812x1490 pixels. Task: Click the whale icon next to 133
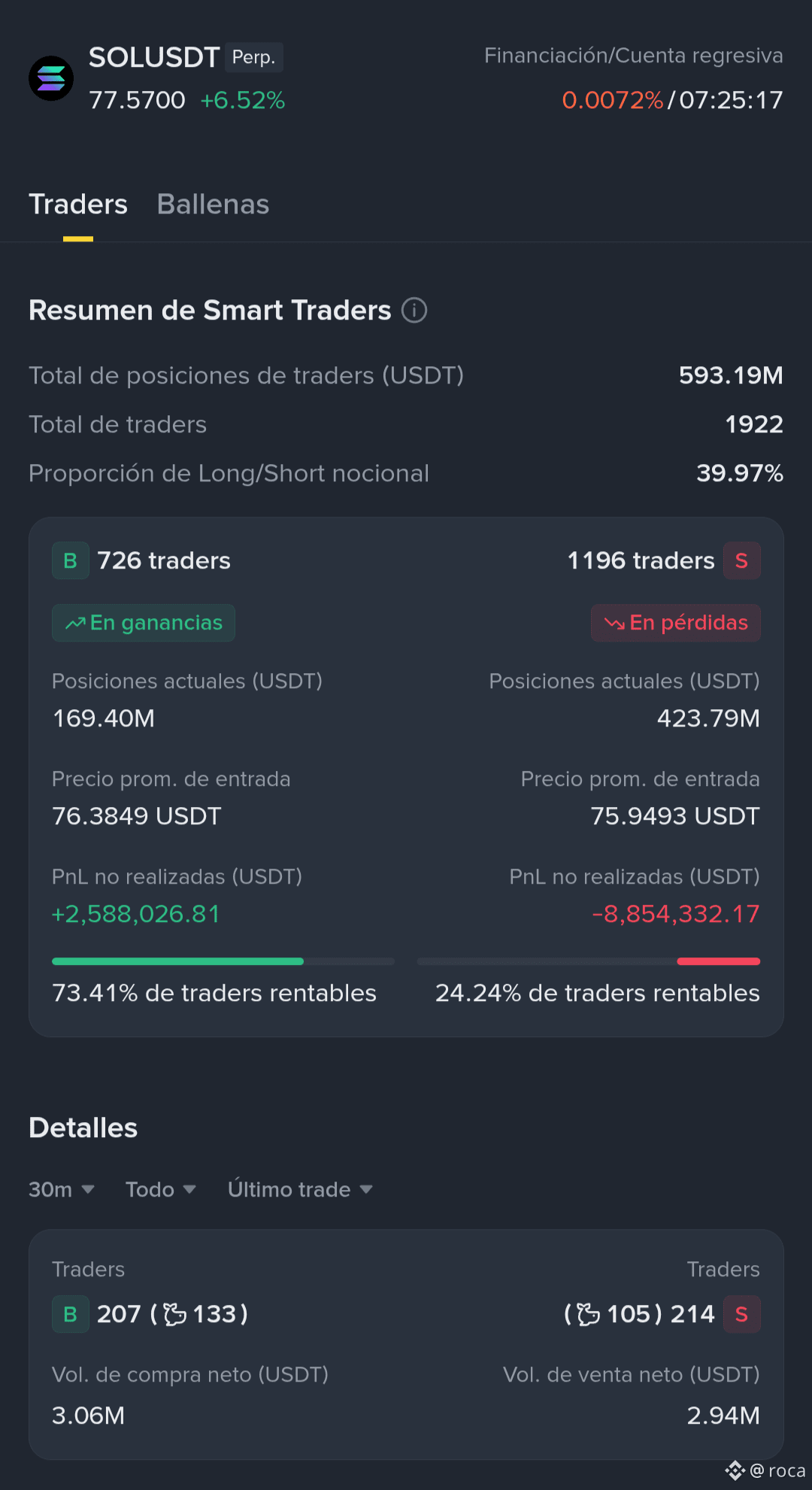(x=175, y=1315)
